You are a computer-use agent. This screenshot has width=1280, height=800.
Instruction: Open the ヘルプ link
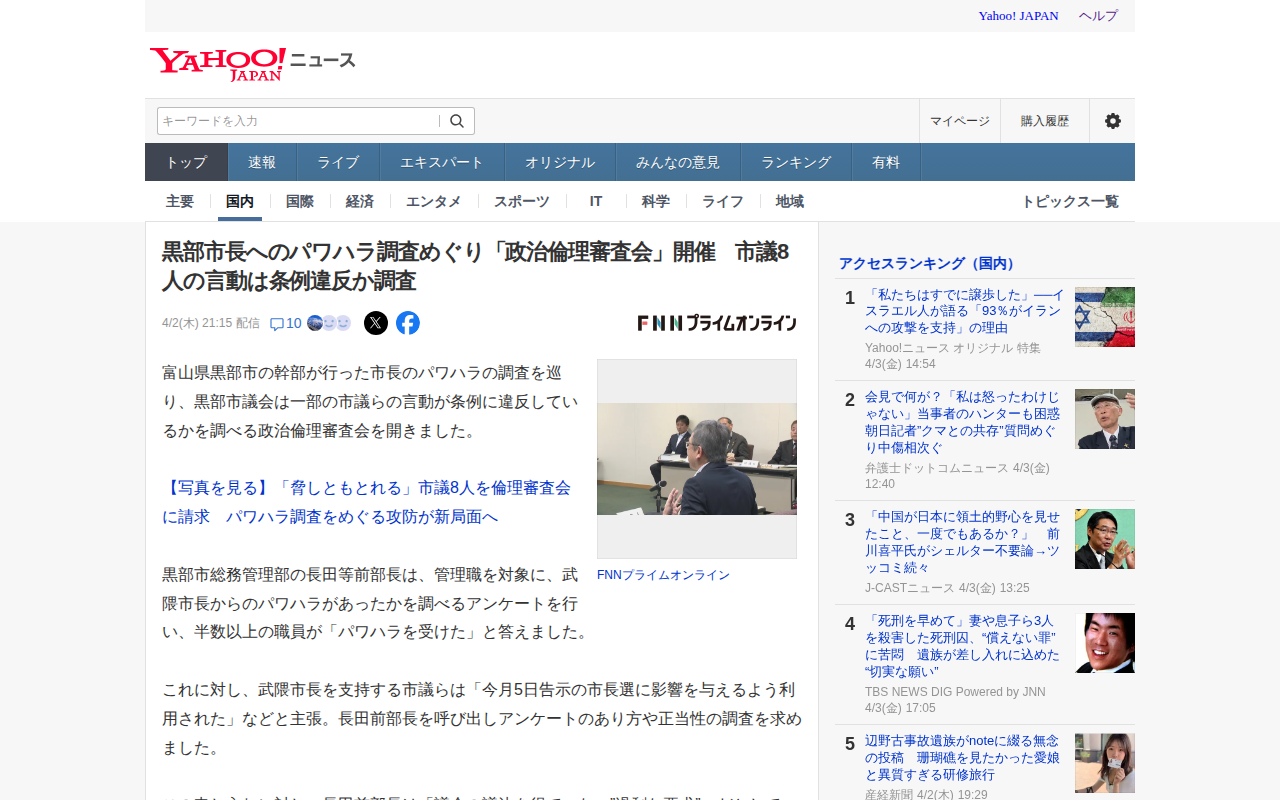click(1098, 16)
